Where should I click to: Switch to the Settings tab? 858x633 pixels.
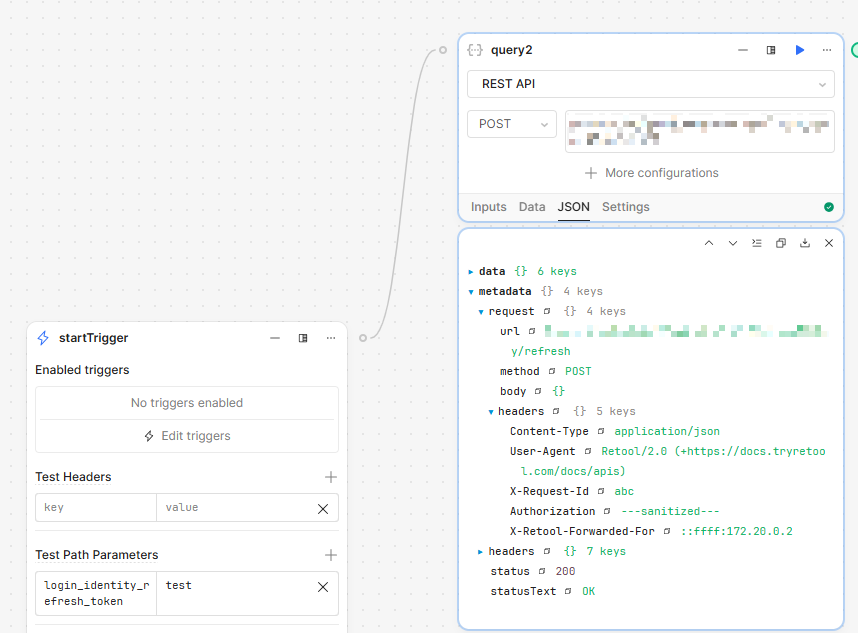click(x=625, y=207)
